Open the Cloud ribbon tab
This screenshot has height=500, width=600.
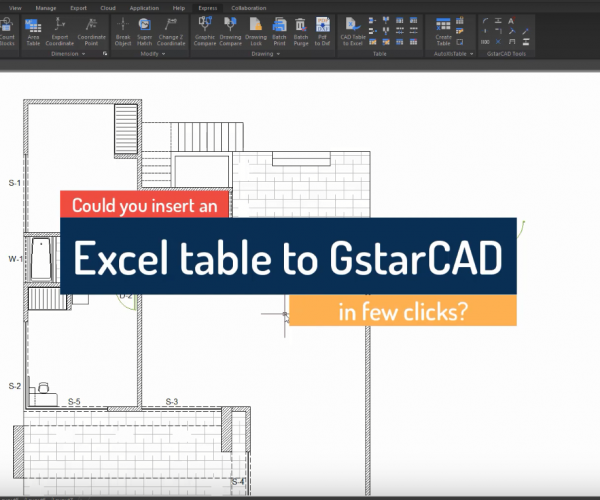click(x=108, y=8)
